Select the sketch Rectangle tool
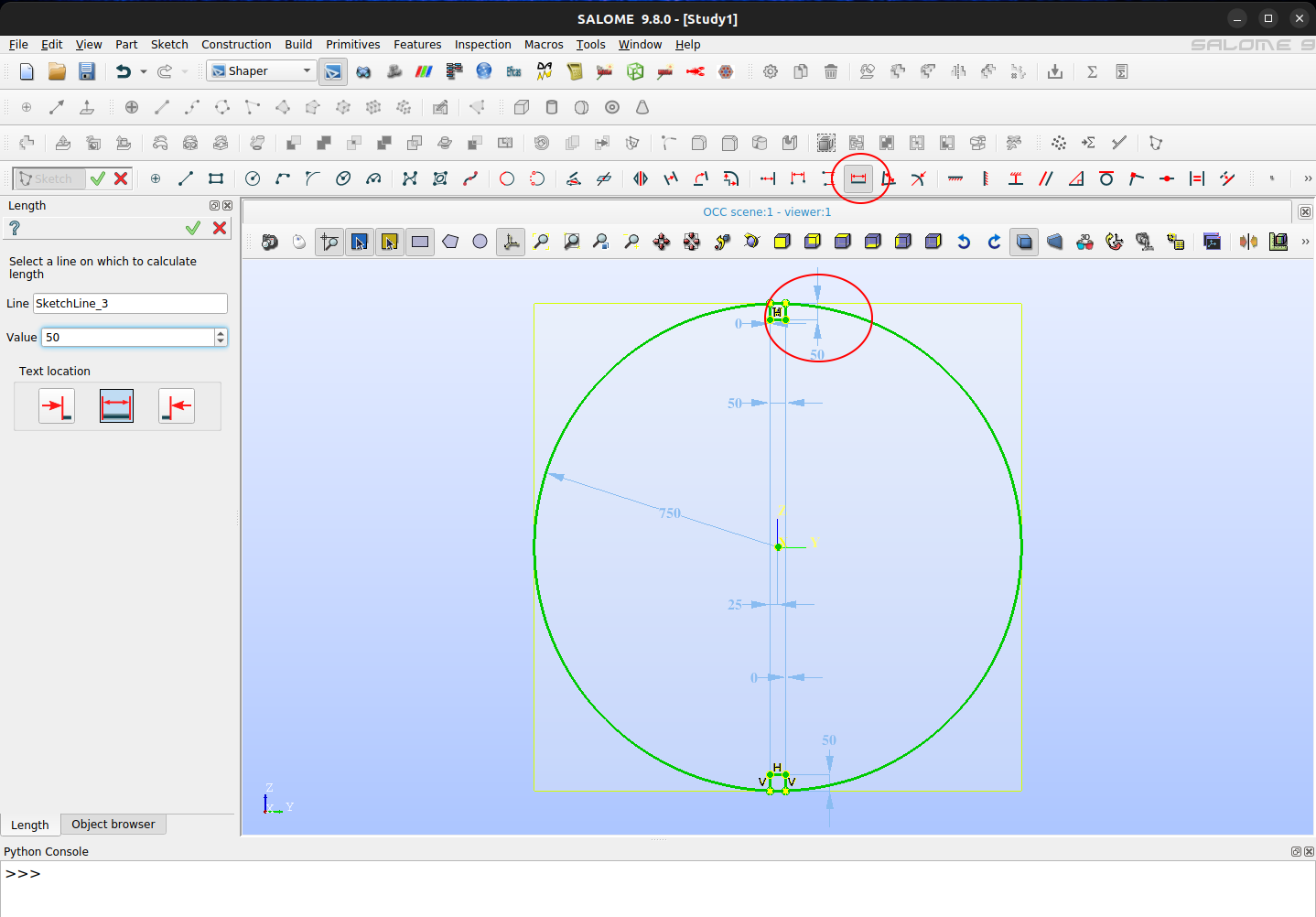1316x917 pixels. pyautogui.click(x=216, y=178)
